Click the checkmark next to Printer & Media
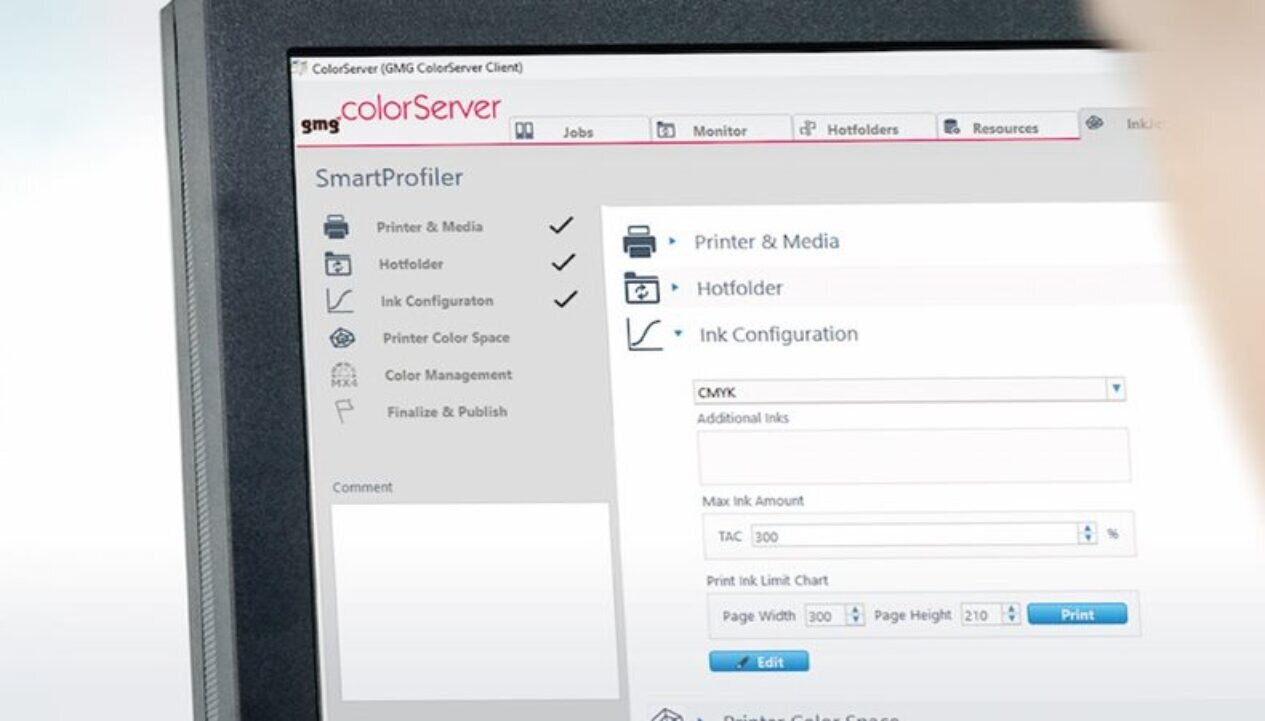 561,226
